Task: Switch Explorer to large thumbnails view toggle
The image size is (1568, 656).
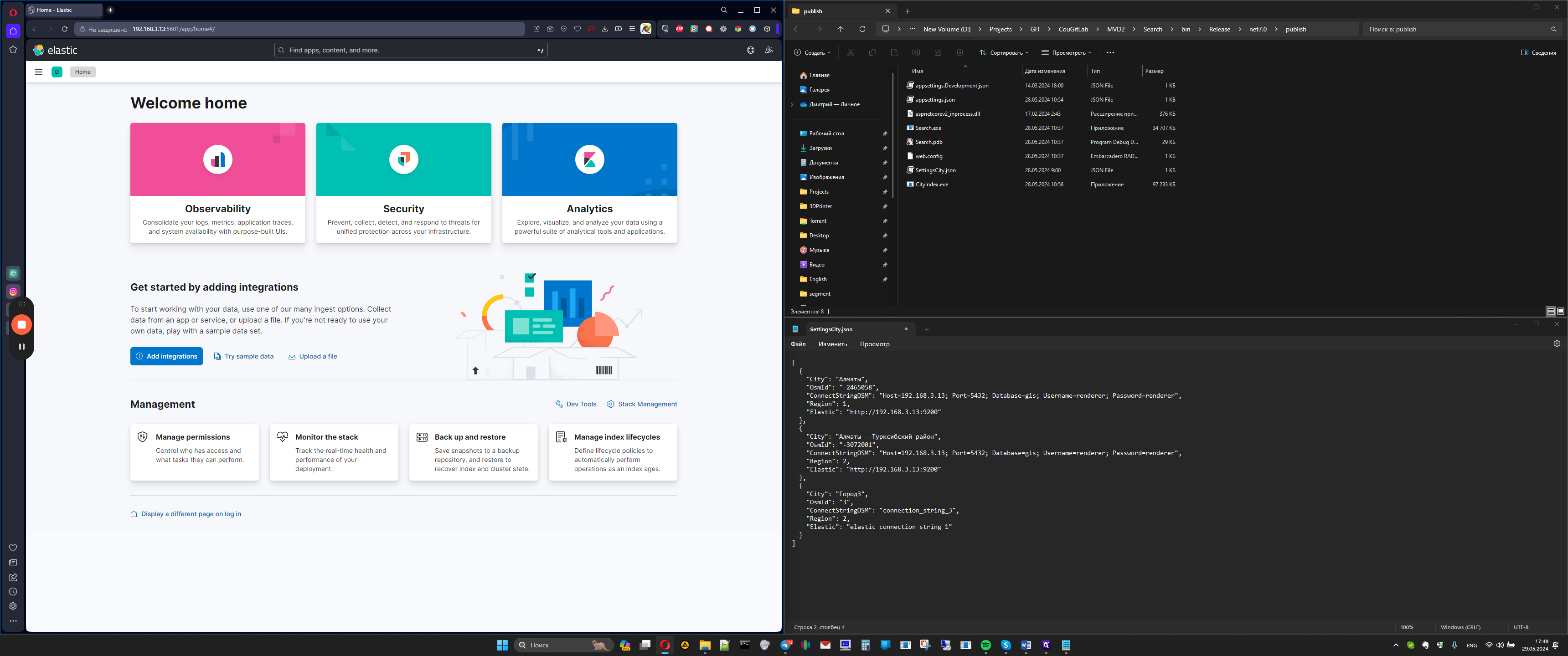Action: [x=1561, y=311]
